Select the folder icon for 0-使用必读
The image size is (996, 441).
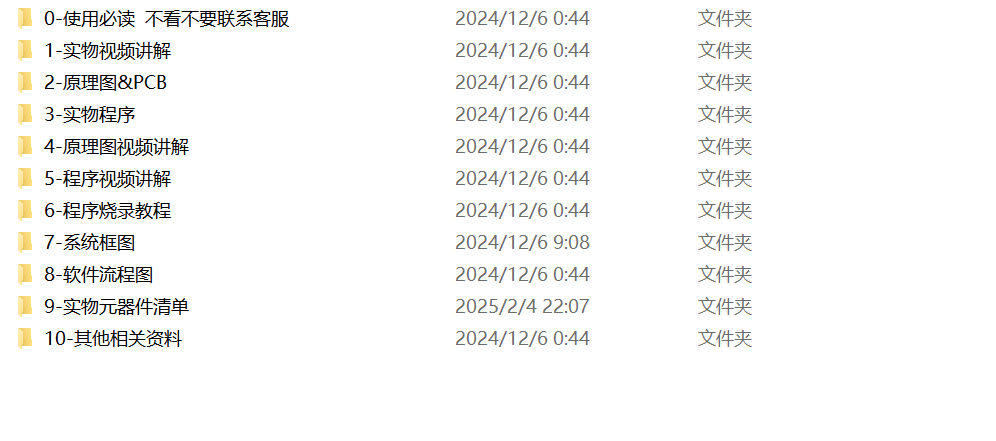click(x=25, y=19)
